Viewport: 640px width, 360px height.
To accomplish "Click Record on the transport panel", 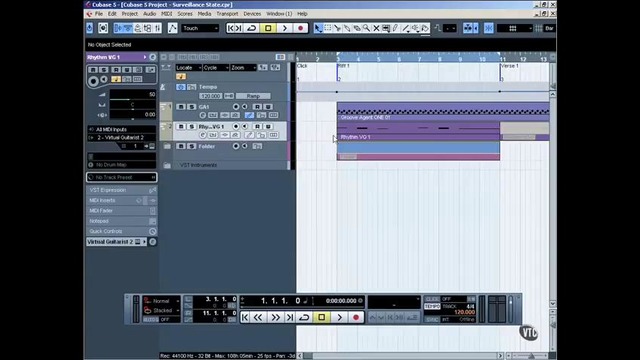I will (x=356, y=317).
